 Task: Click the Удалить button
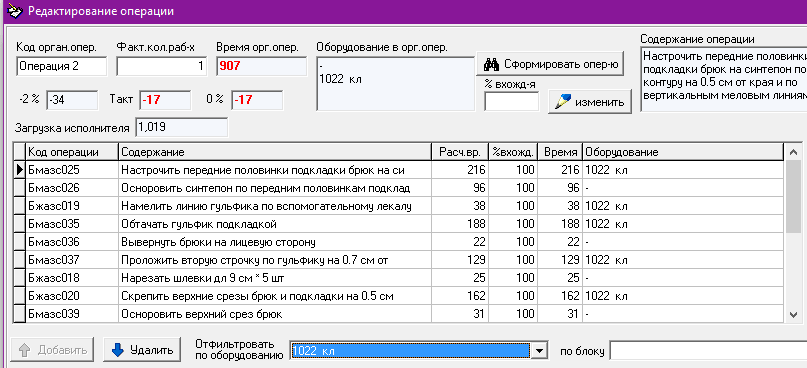[x=142, y=351]
